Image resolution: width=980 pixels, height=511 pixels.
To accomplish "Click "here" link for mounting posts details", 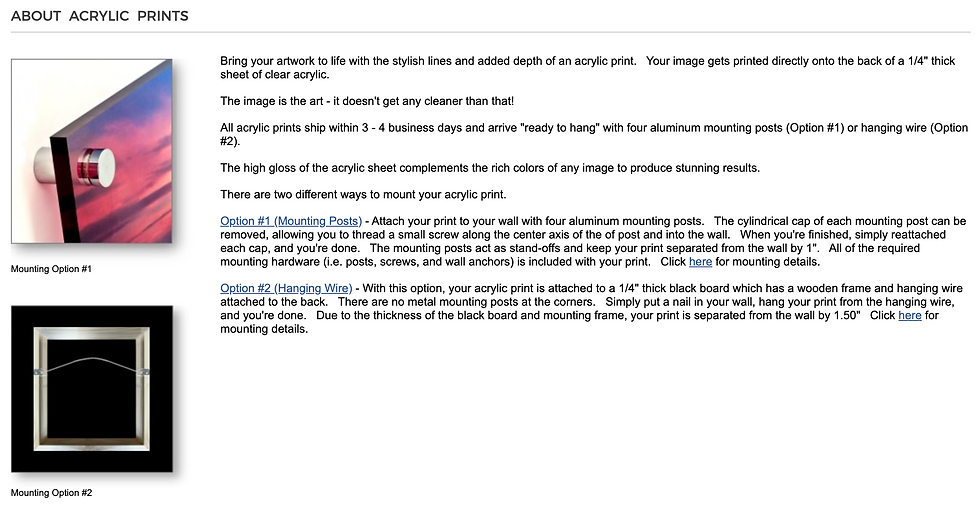I will click(x=700, y=262).
